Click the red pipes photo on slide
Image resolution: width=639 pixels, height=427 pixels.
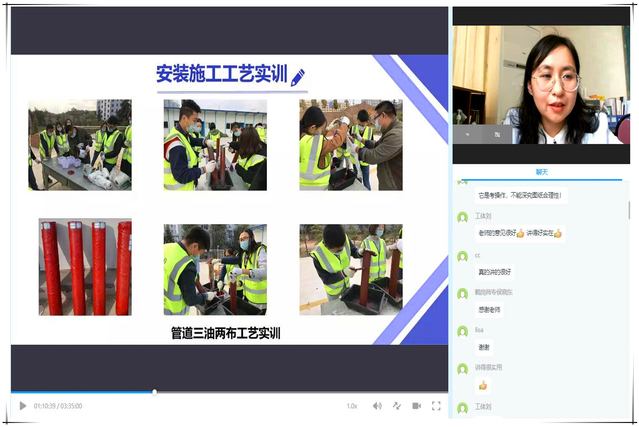click(x=85, y=268)
